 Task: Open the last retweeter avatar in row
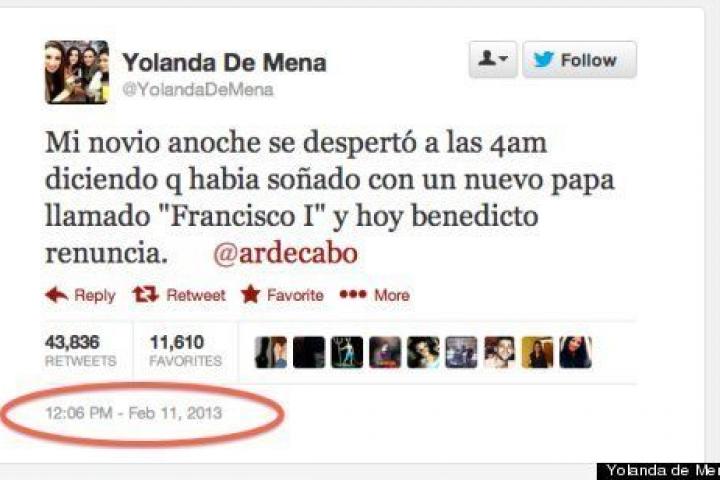coord(575,352)
